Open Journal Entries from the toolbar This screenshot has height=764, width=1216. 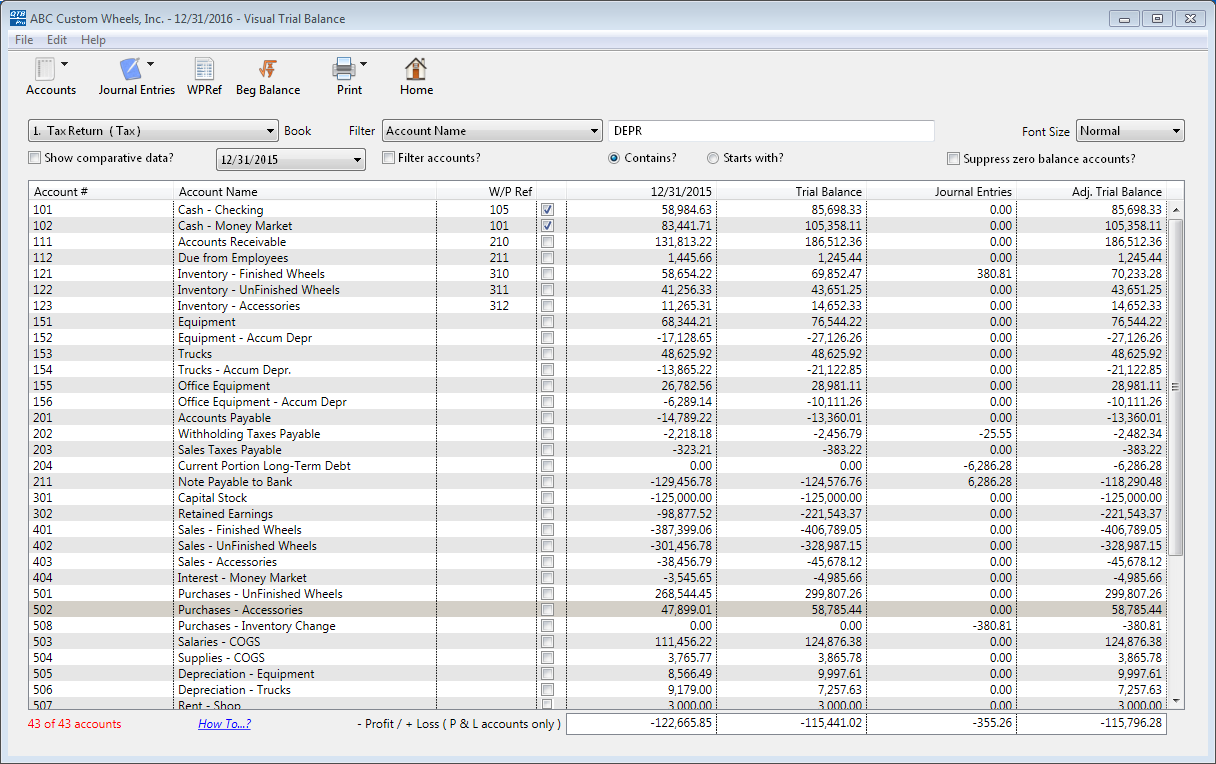131,69
